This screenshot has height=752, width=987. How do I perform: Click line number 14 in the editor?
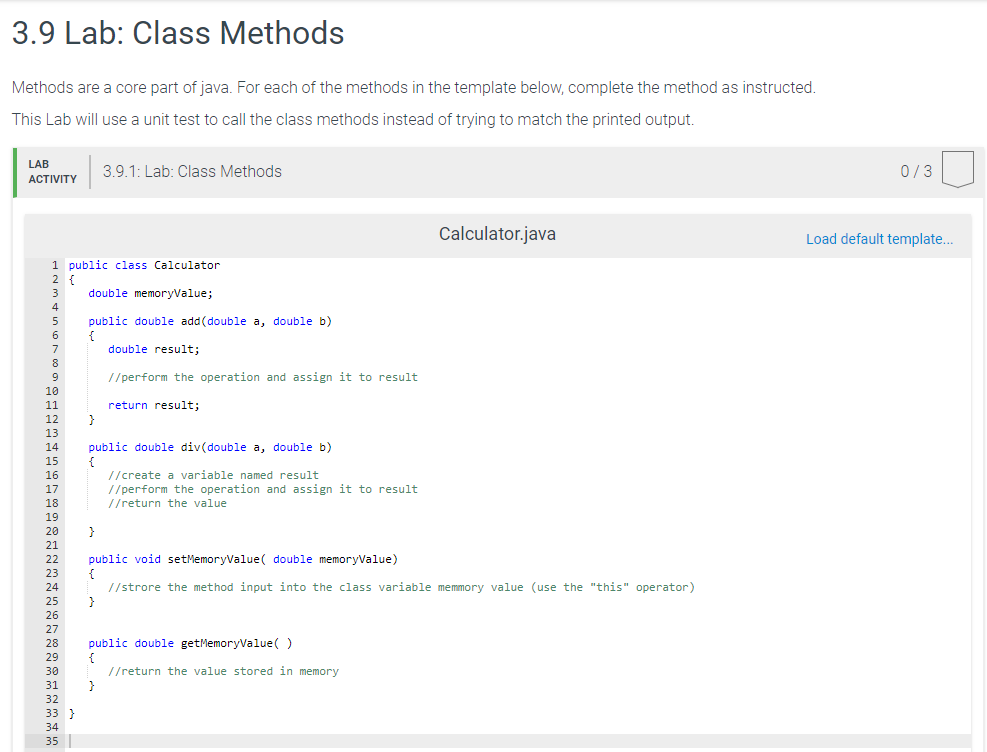(52, 446)
